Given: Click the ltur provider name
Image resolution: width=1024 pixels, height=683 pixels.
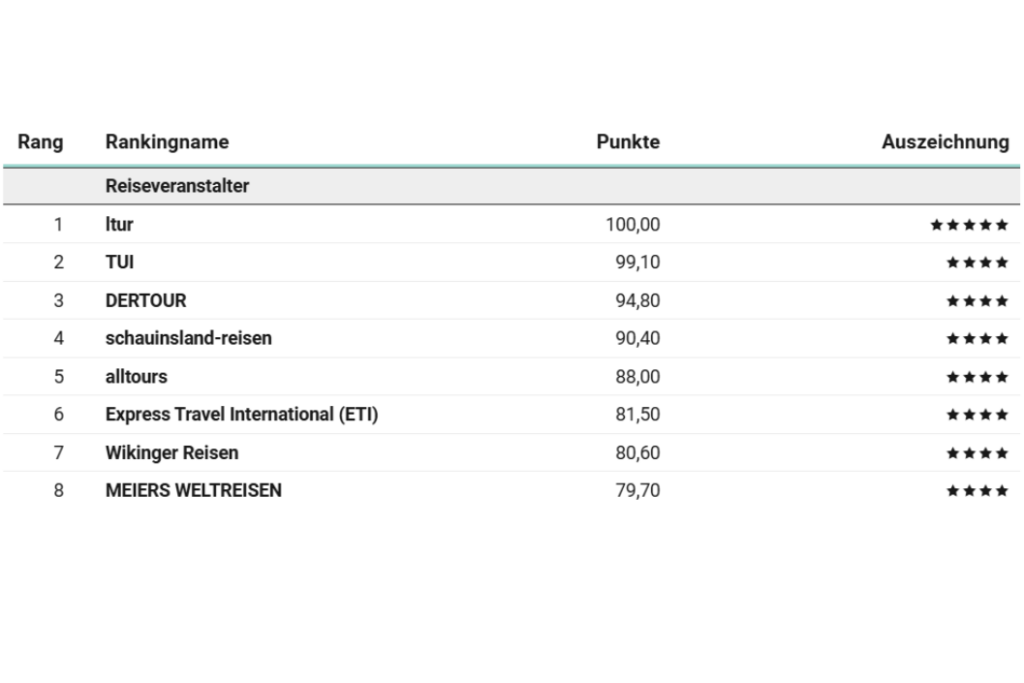Looking at the screenshot, I should pyautogui.click(x=119, y=225).
